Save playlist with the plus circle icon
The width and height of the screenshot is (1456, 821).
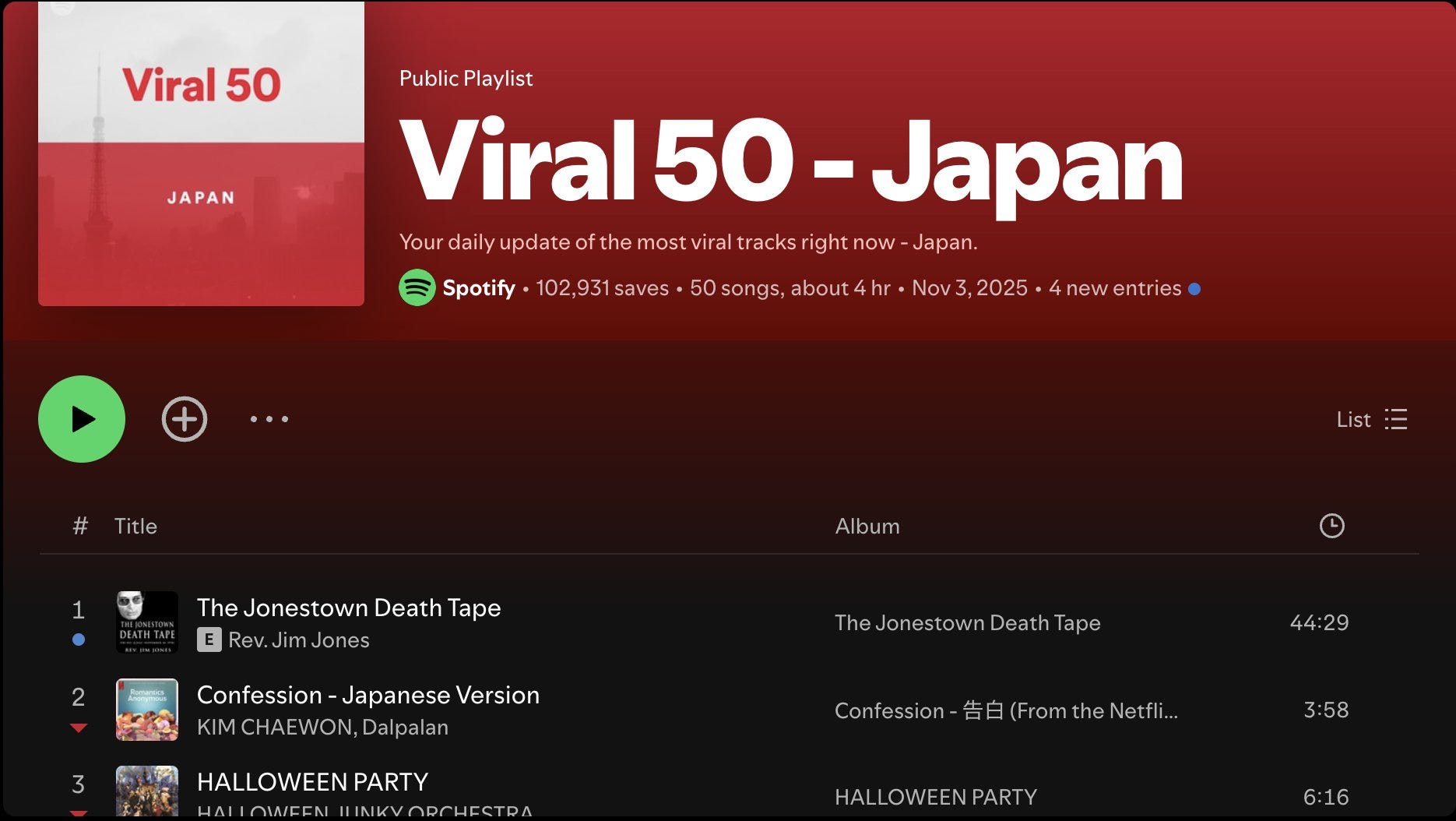tap(185, 419)
